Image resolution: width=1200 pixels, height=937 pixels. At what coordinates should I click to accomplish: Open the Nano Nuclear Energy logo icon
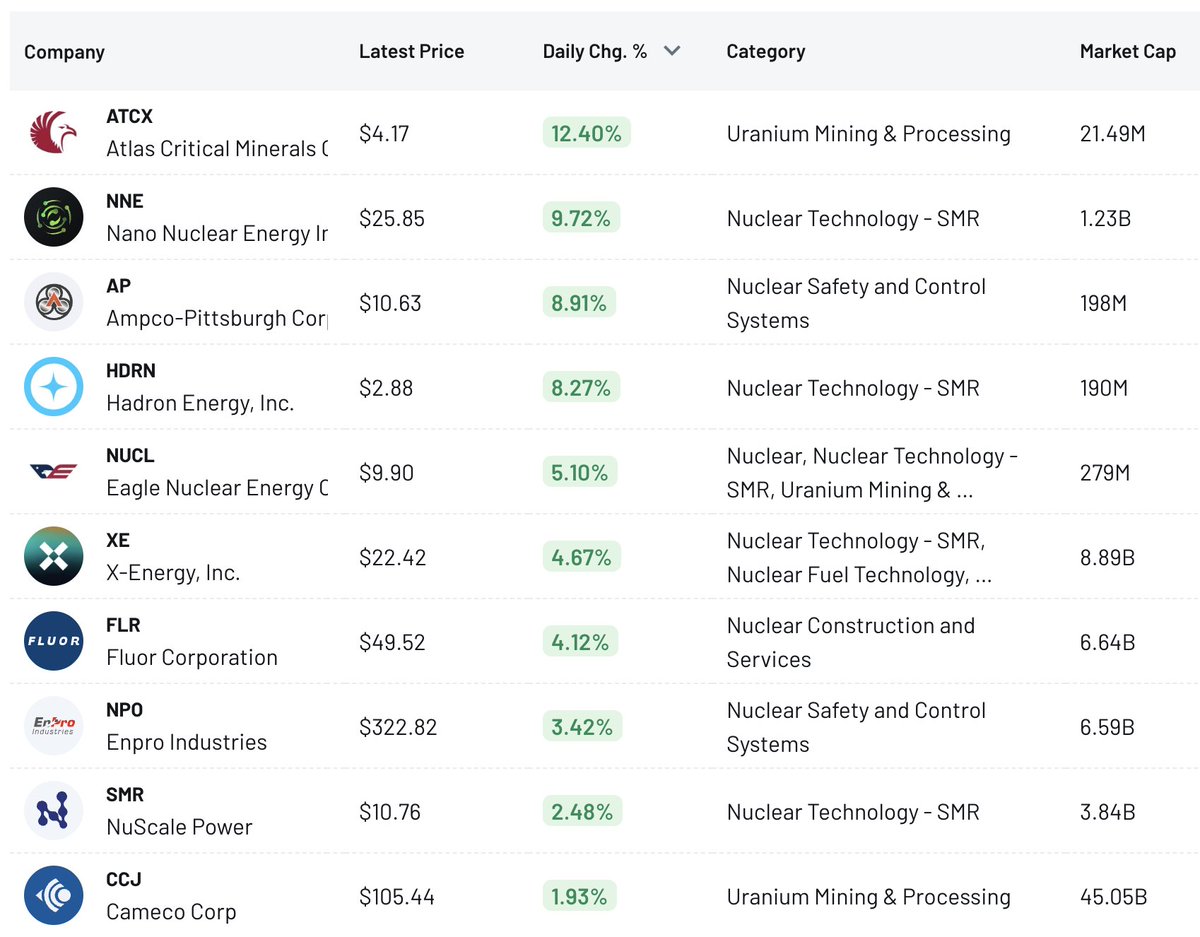click(x=53, y=217)
